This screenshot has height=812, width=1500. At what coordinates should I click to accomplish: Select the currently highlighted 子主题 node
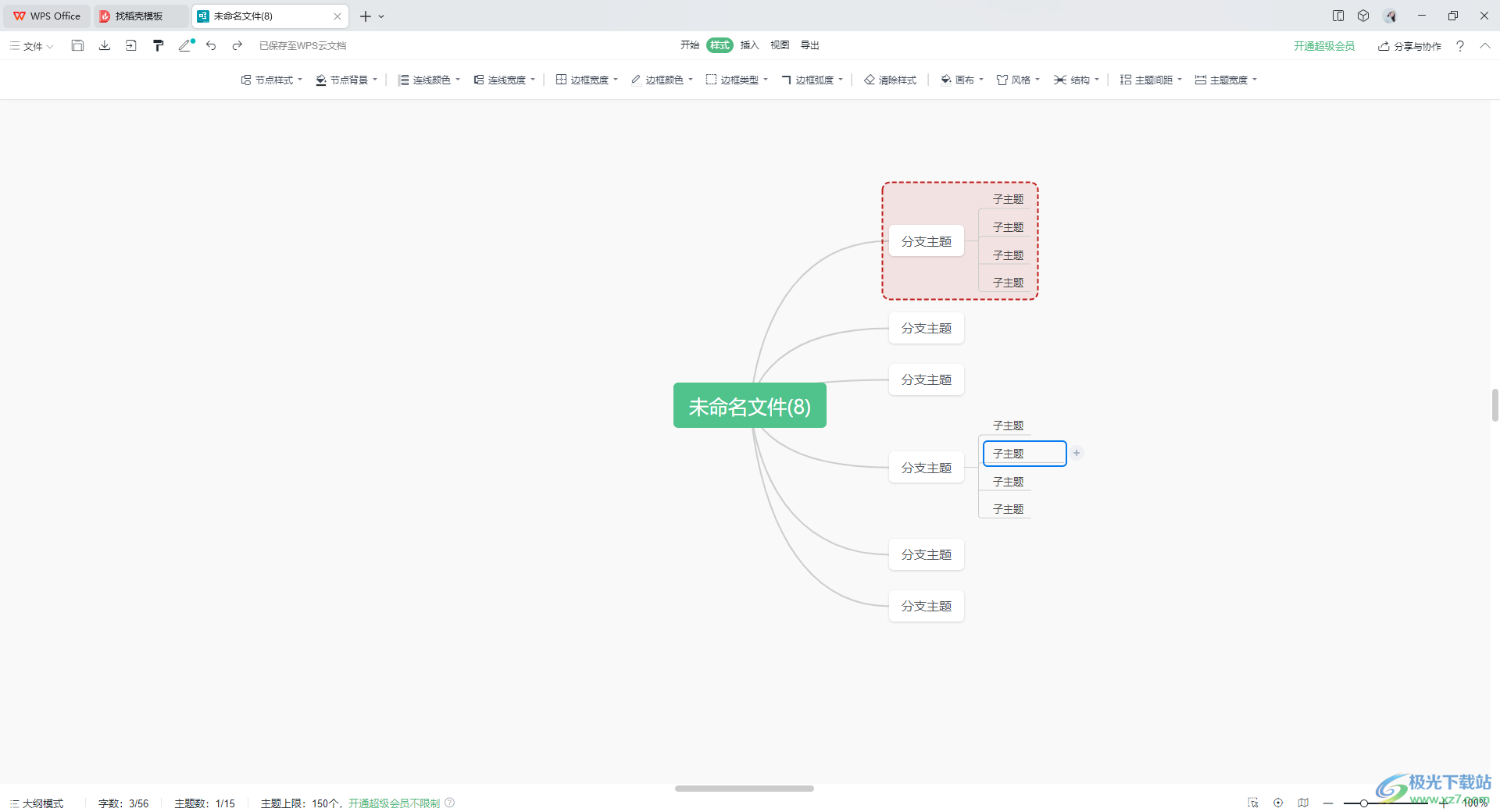[1024, 453]
